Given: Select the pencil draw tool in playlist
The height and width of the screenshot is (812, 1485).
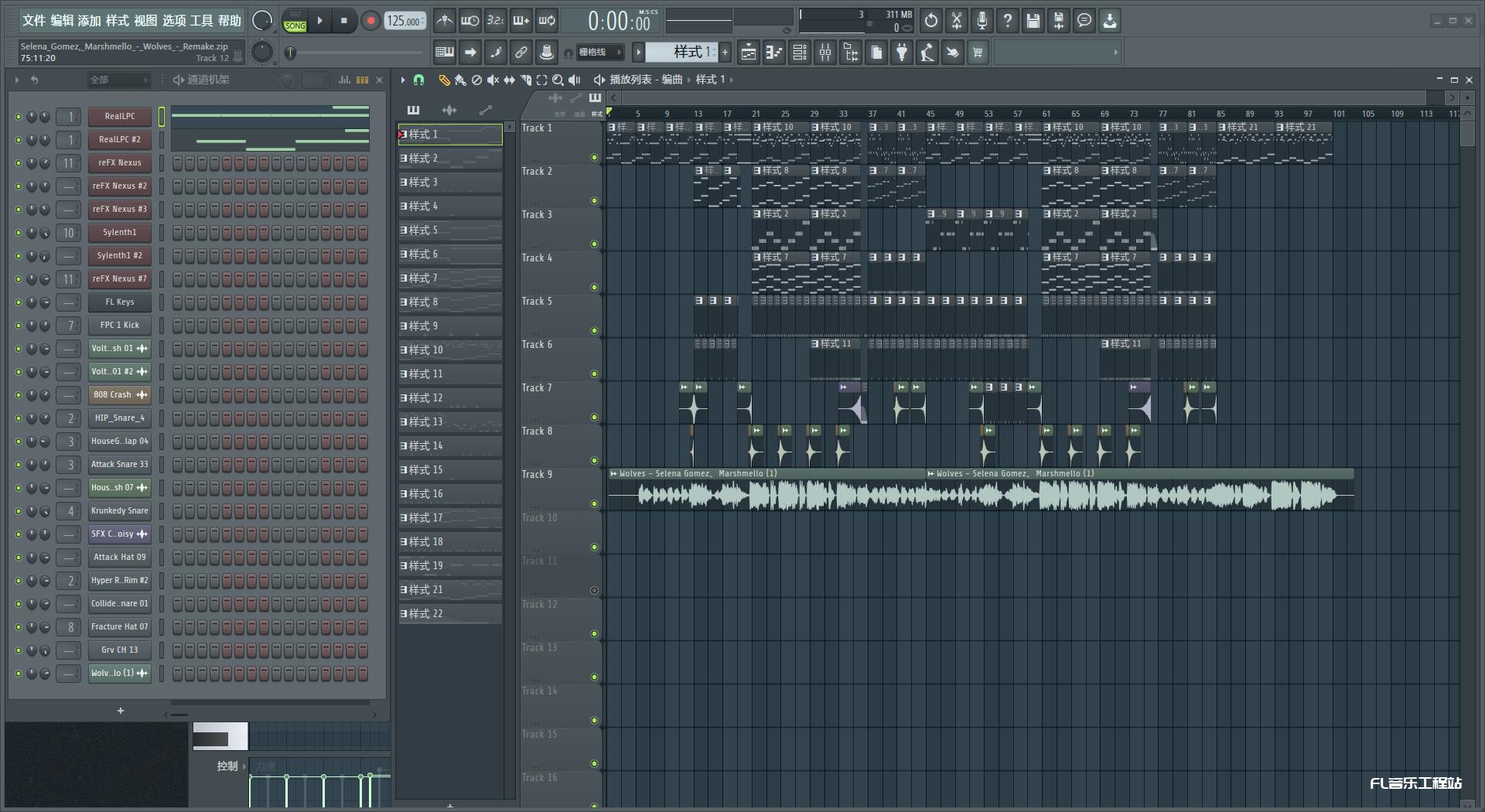Looking at the screenshot, I should (444, 80).
